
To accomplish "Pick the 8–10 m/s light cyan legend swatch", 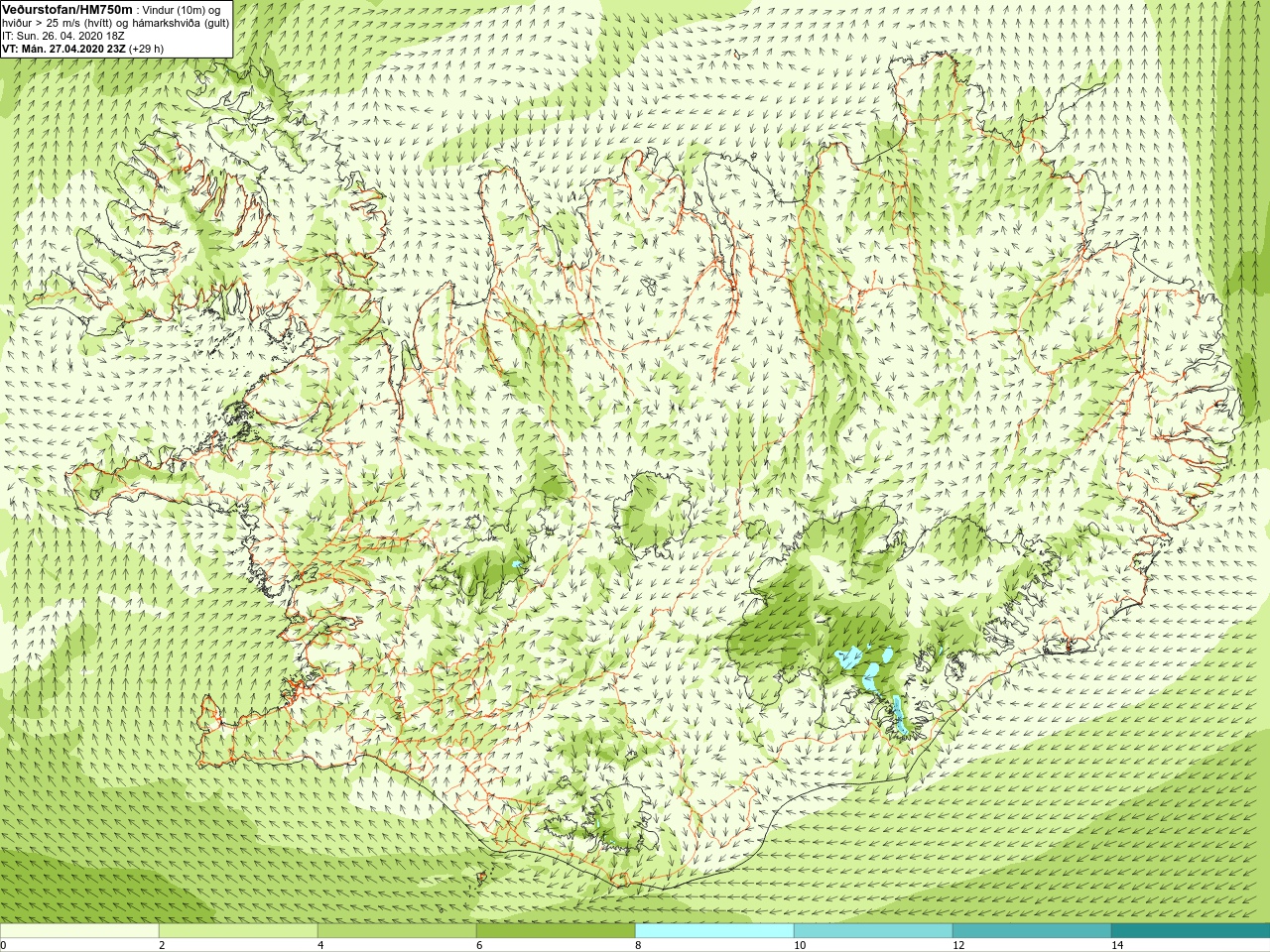I will (x=714, y=931).
